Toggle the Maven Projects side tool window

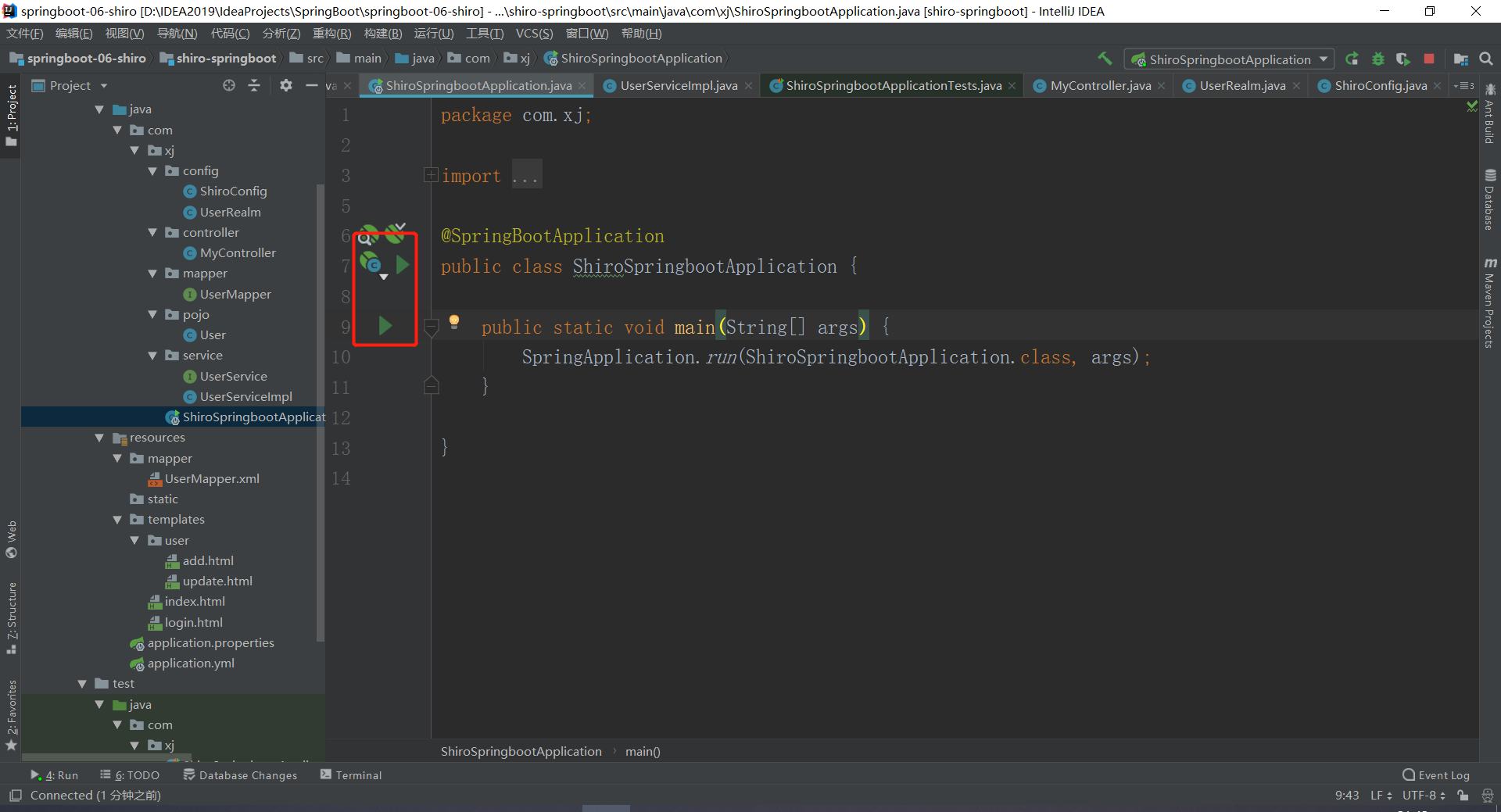1490,303
